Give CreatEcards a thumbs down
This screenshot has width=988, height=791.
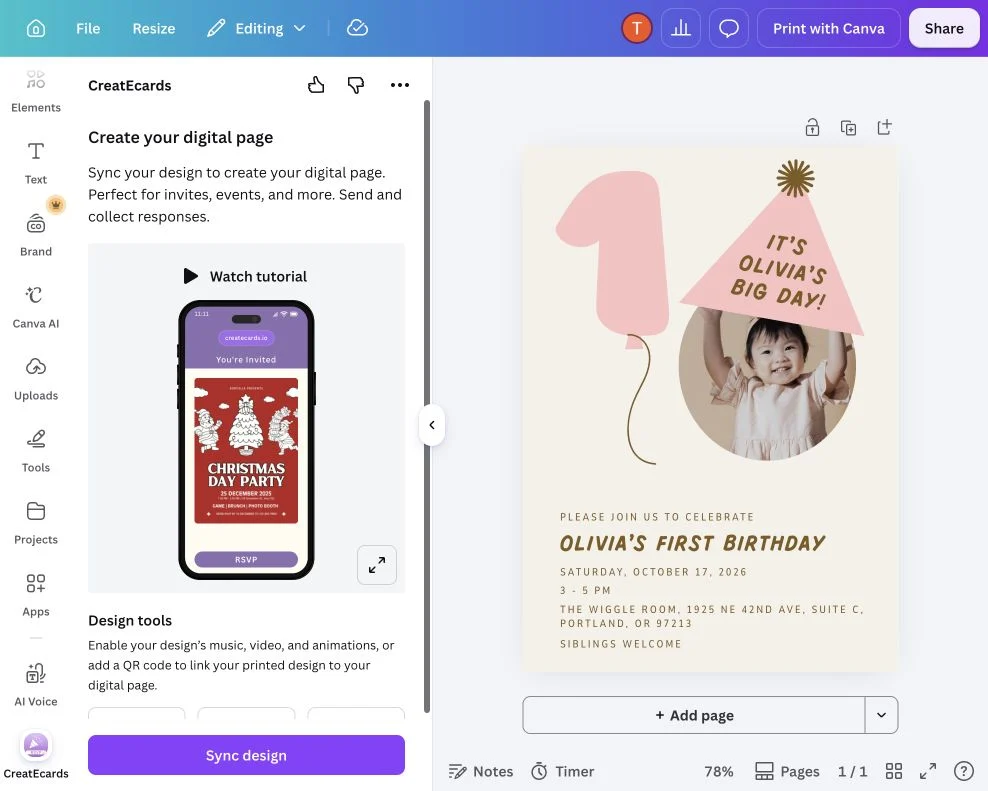click(356, 85)
